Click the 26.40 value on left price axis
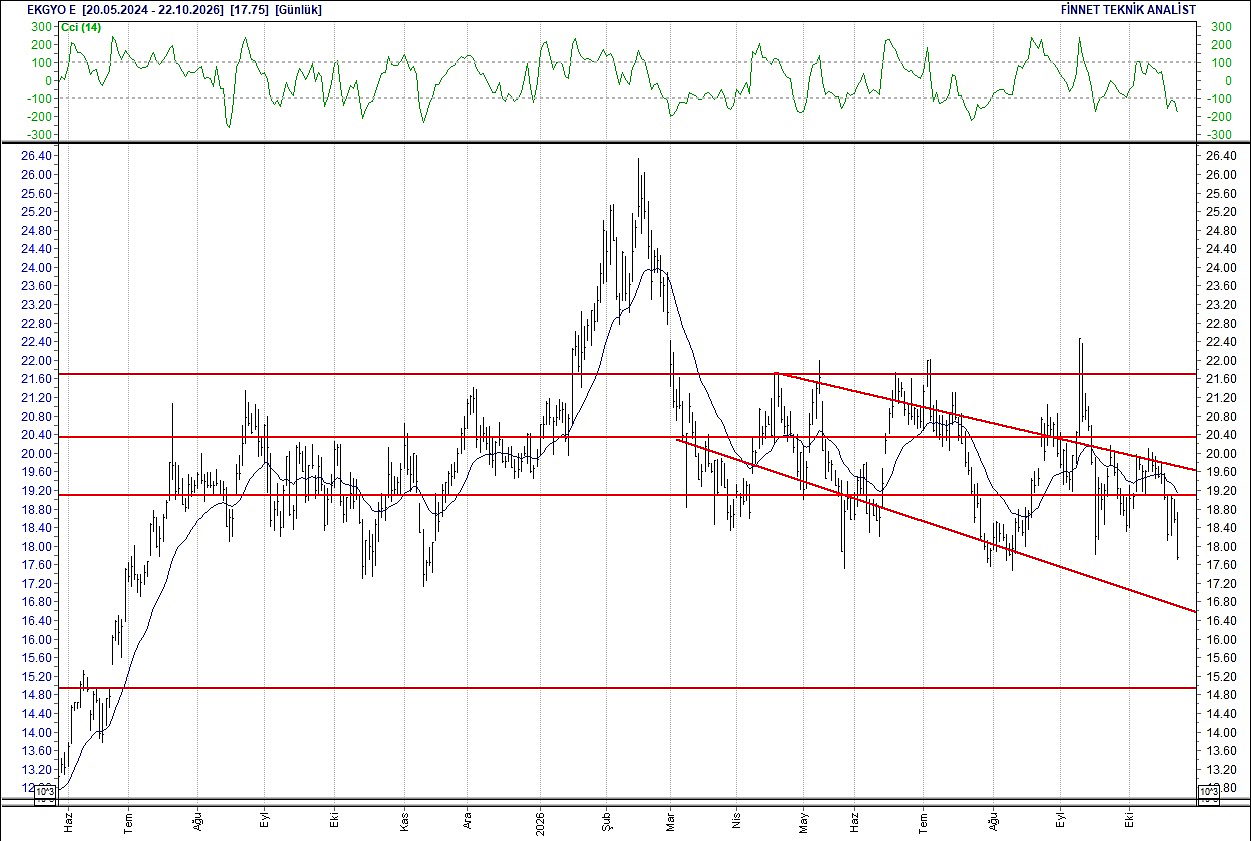This screenshot has height=841, width=1251. 38,156
